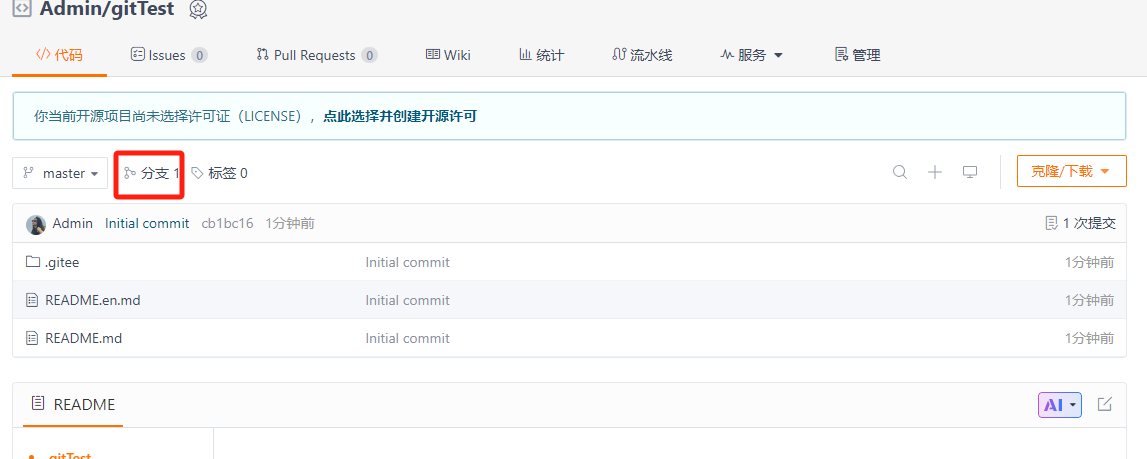Image resolution: width=1147 pixels, height=459 pixels.
Task: Open the Pull Requests tab
Action: coord(317,55)
